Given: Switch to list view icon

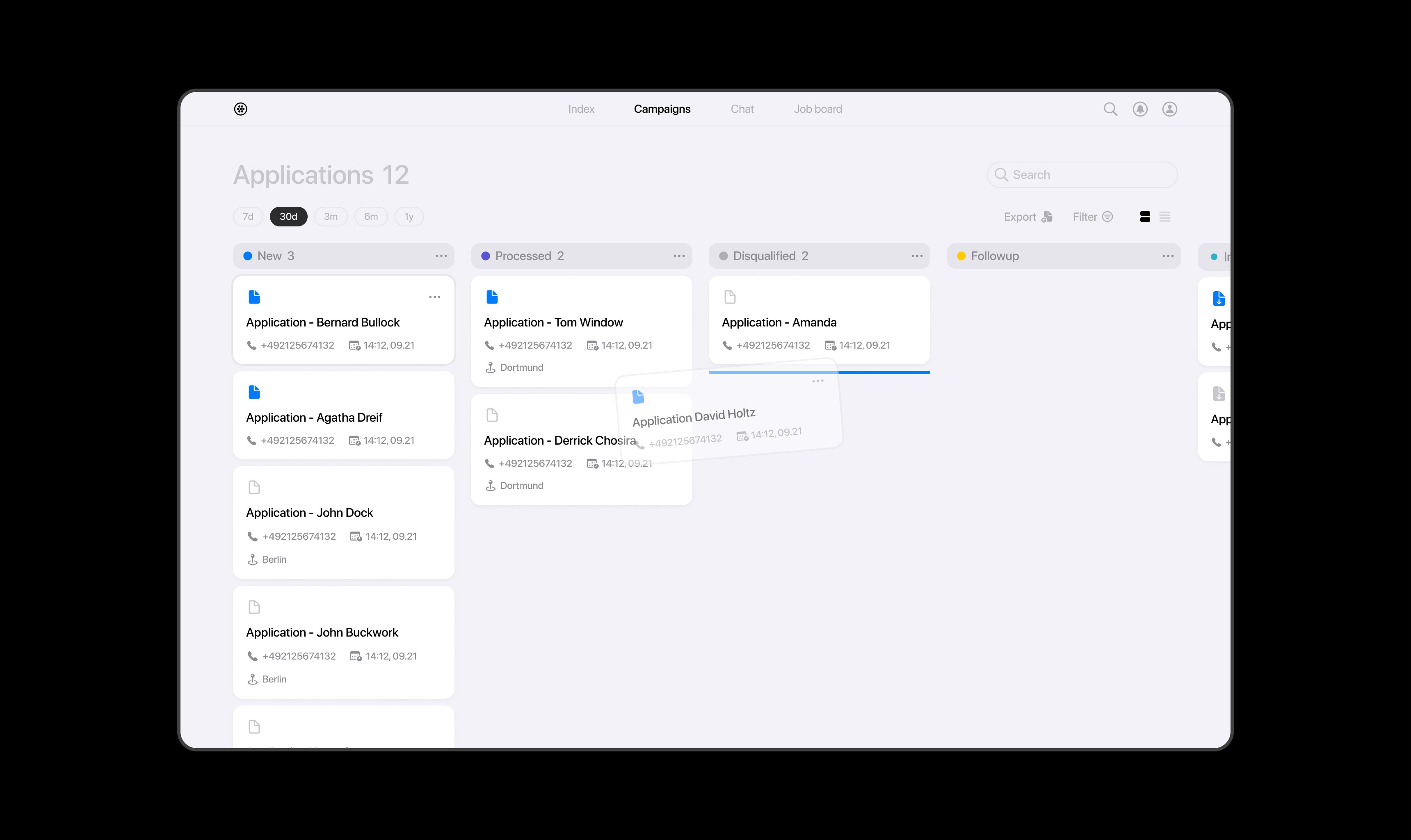Looking at the screenshot, I should coord(1164,217).
